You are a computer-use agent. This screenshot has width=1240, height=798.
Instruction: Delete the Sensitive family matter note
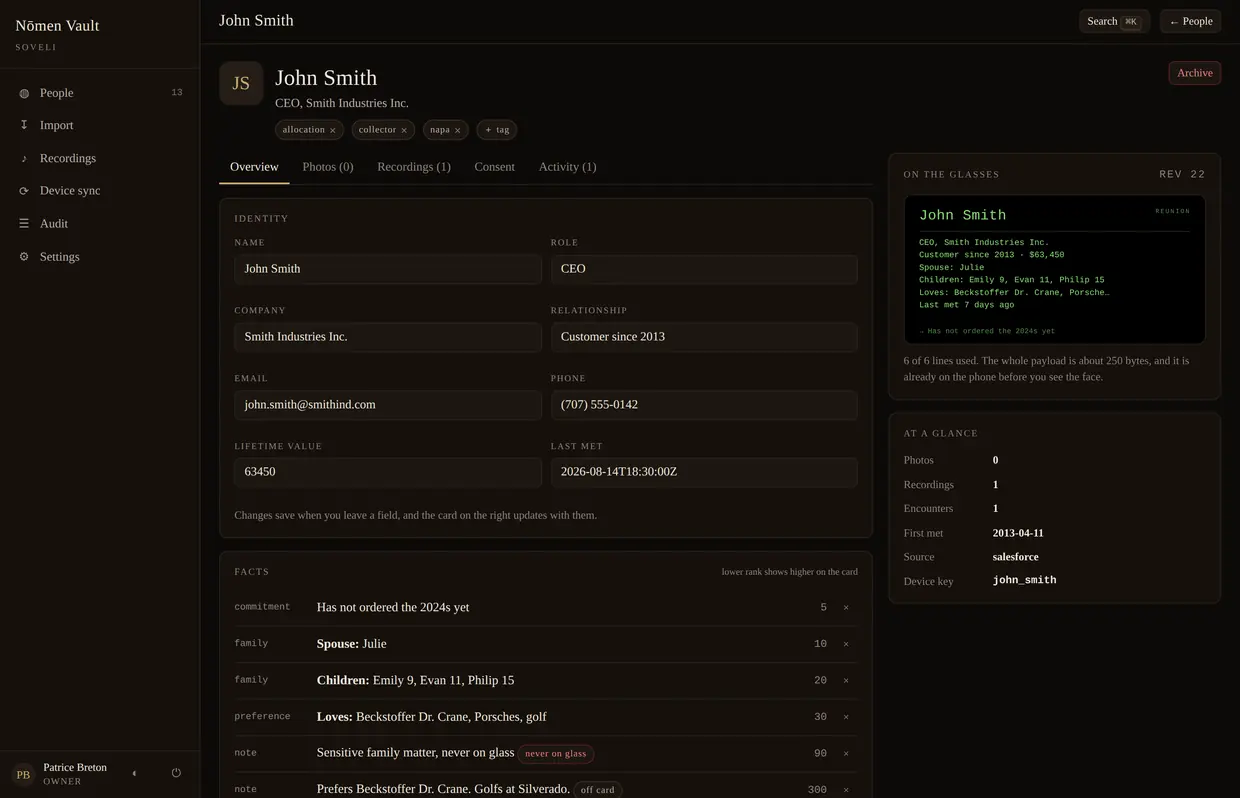tap(846, 753)
